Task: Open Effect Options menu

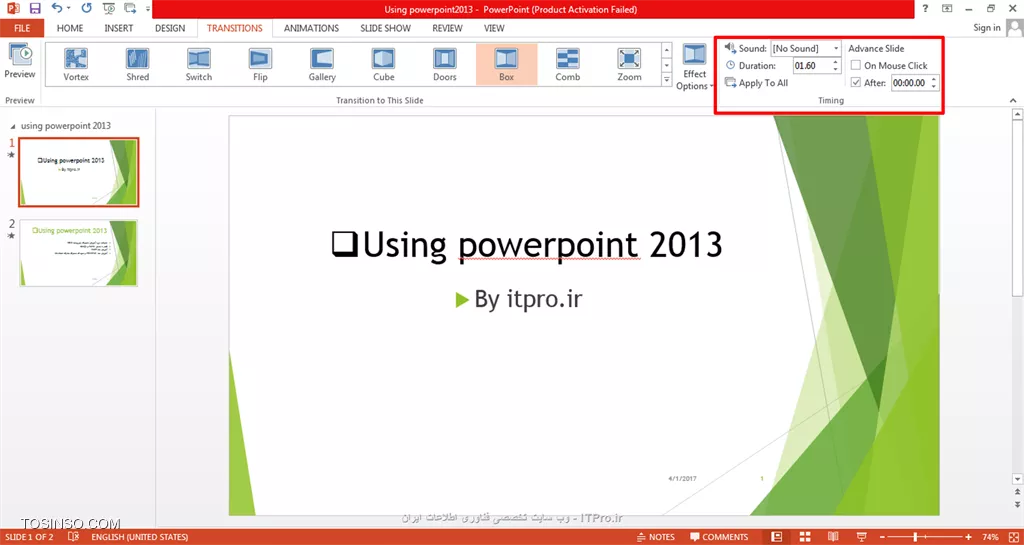Action: [x=695, y=67]
